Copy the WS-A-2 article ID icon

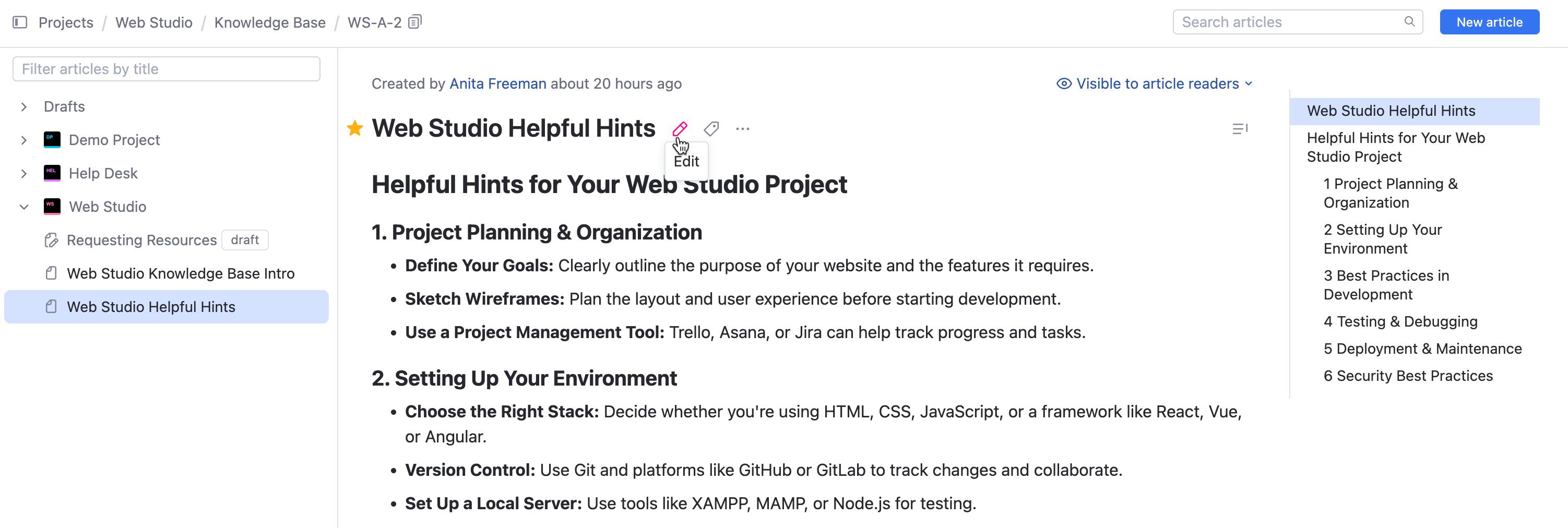pyautogui.click(x=414, y=22)
